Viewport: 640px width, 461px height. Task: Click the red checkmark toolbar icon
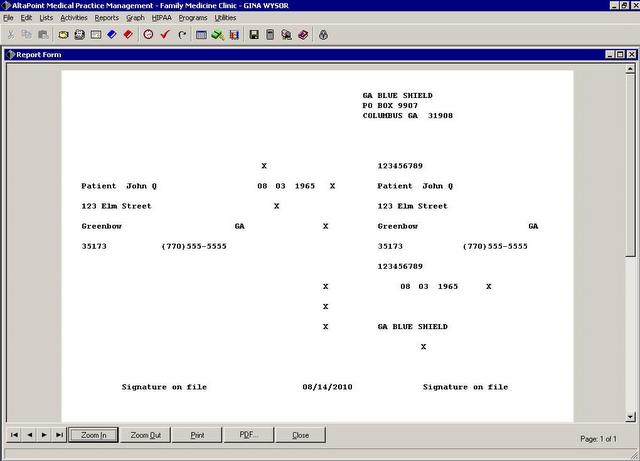coord(165,34)
